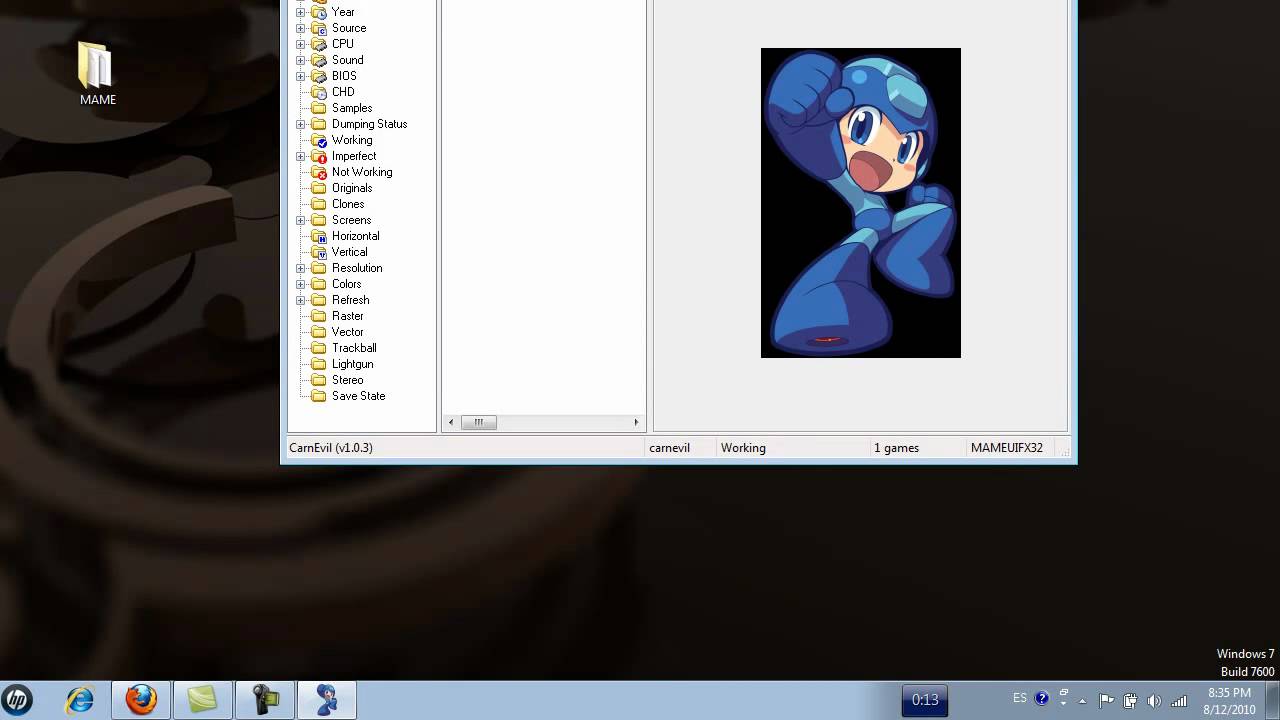Click the 0:13 recording timer button

click(925, 700)
